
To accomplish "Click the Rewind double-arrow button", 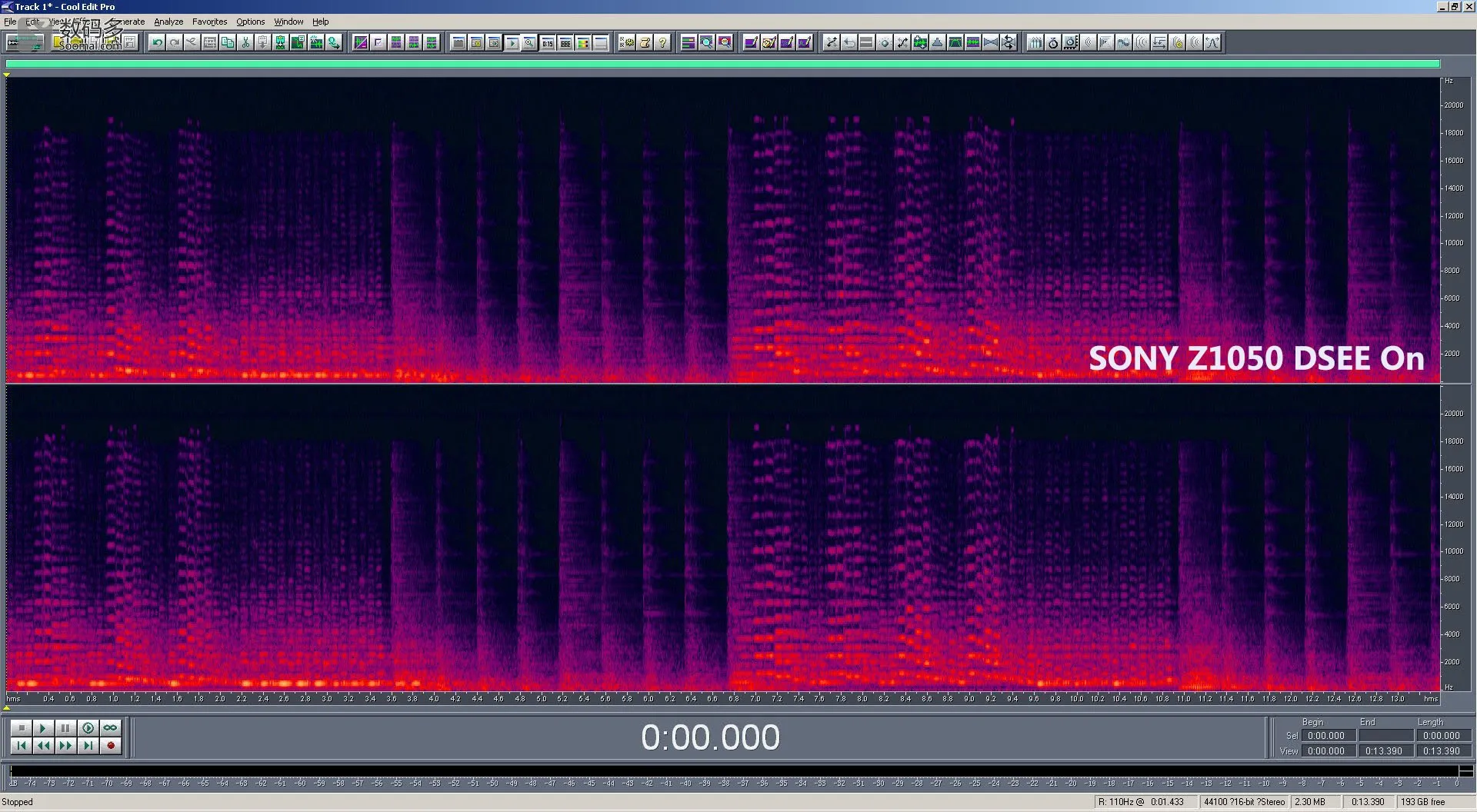I will (43, 745).
